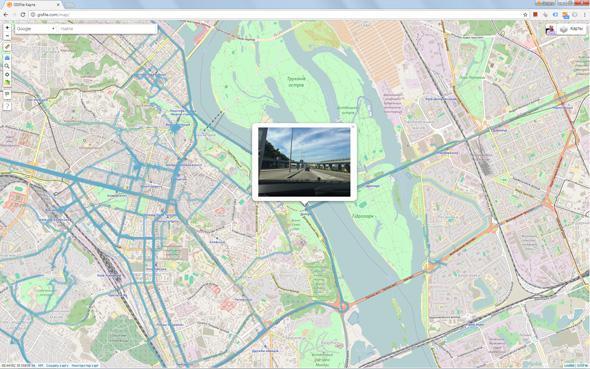Bookmark page with the star icon
Screen dimensions: 590x369
point(525,14)
